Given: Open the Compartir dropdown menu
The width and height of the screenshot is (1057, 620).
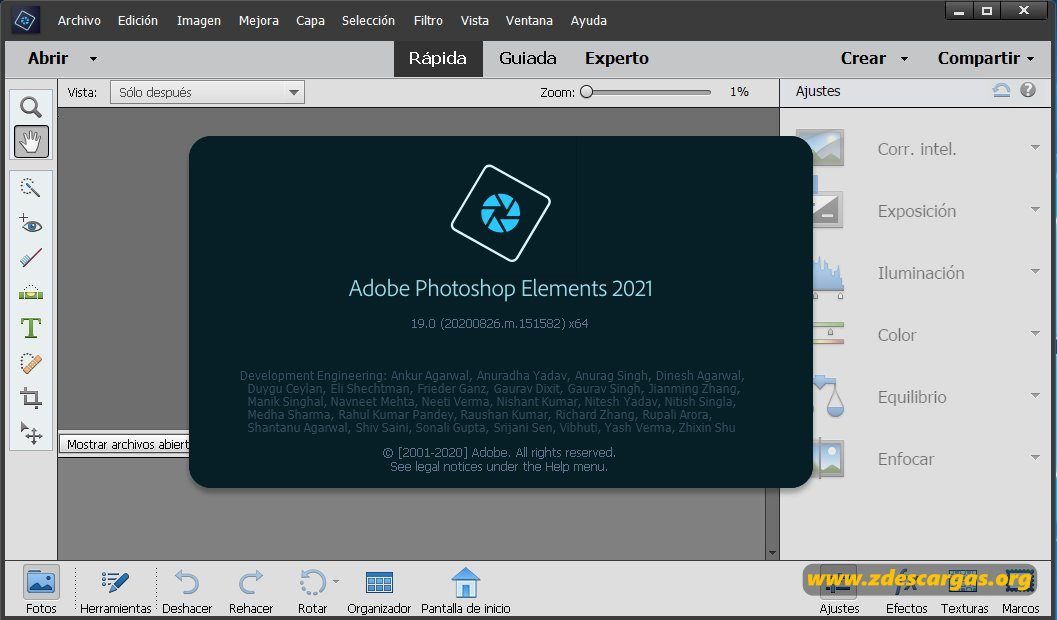Looking at the screenshot, I should tap(986, 59).
